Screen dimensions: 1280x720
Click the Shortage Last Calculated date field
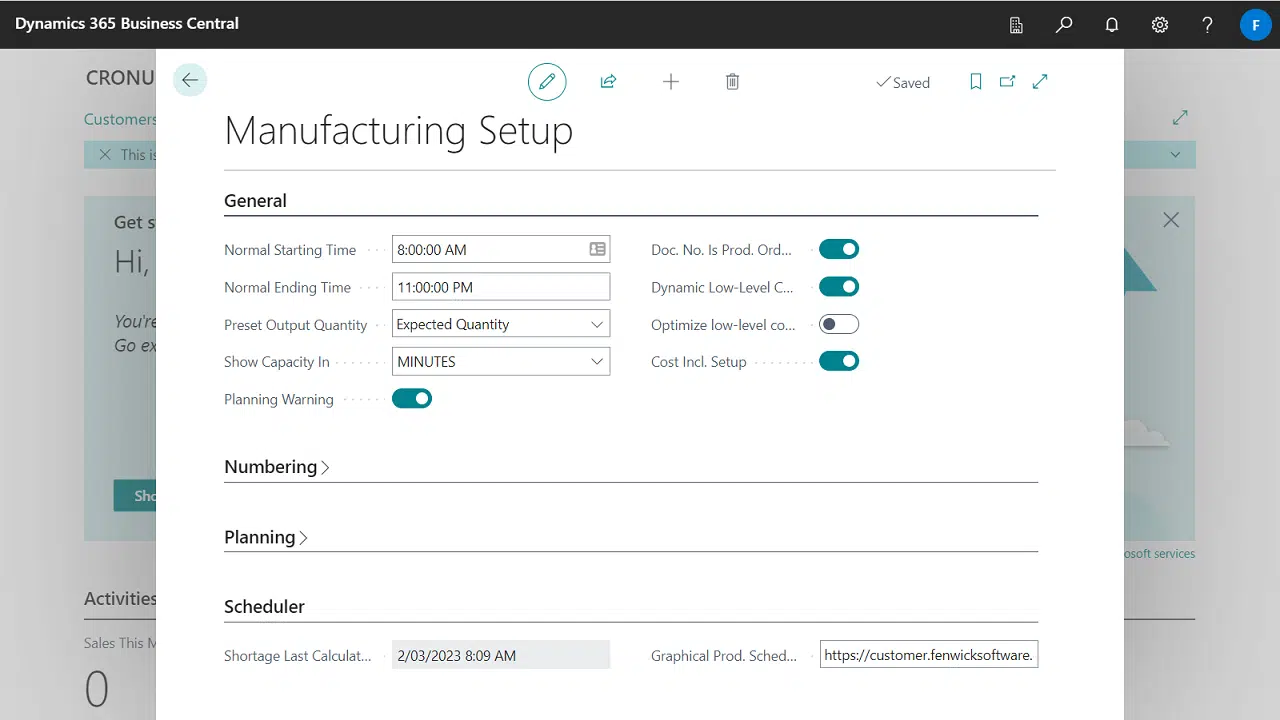point(500,655)
